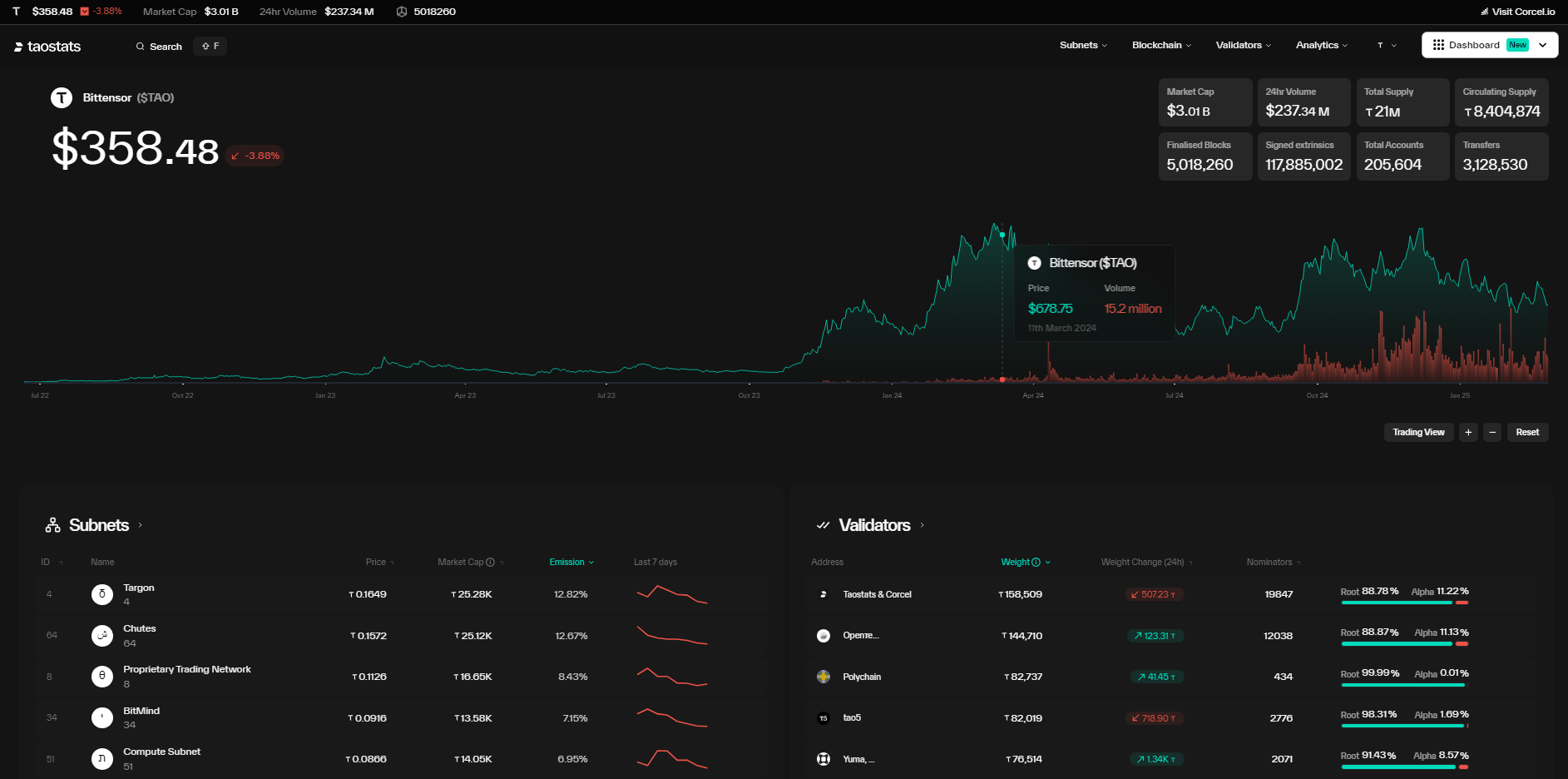Open the Blockchain navigation menu

coord(1161,45)
